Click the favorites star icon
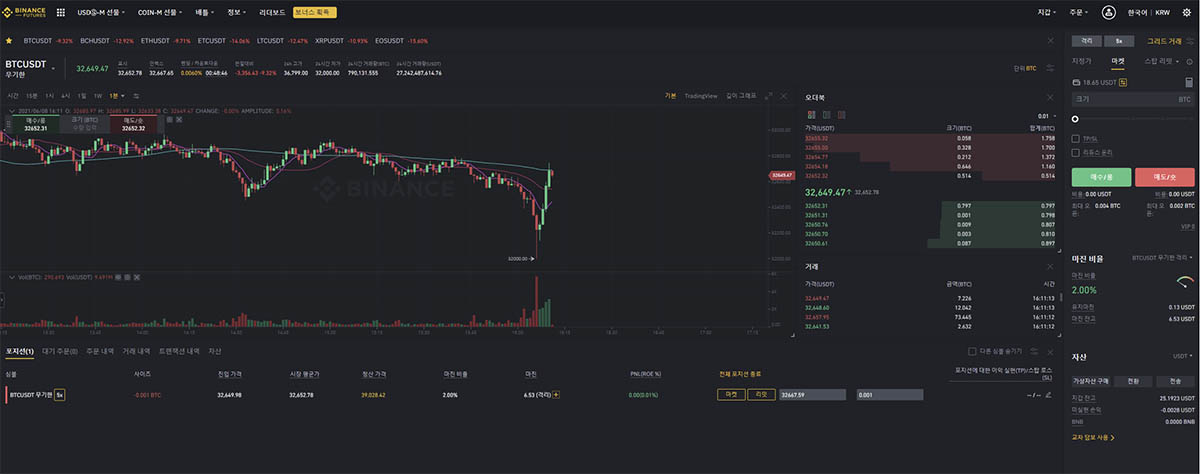This screenshot has height=474, width=1200. [x=9, y=41]
